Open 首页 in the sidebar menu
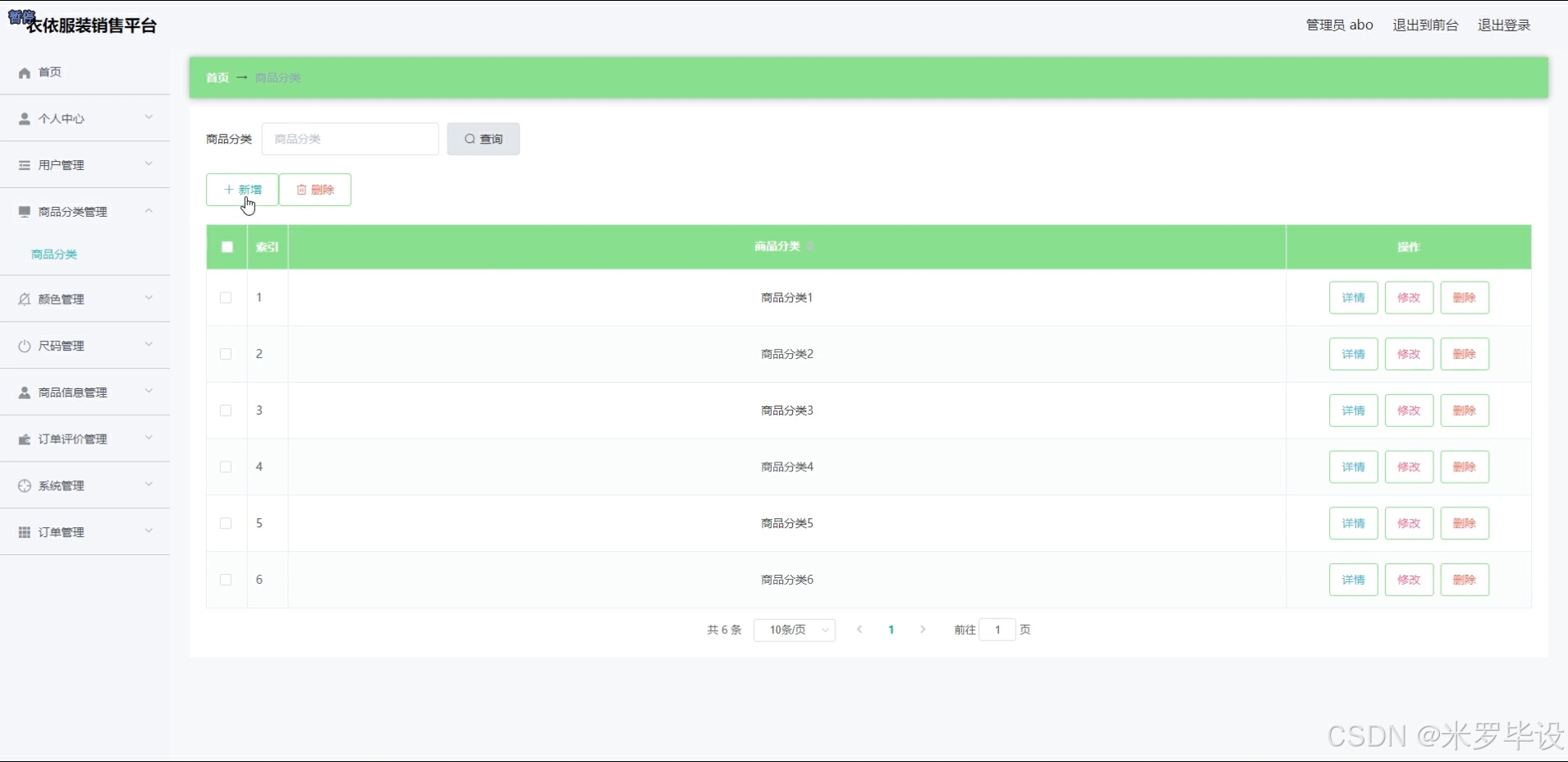Image resolution: width=1568 pixels, height=762 pixels. (85, 72)
